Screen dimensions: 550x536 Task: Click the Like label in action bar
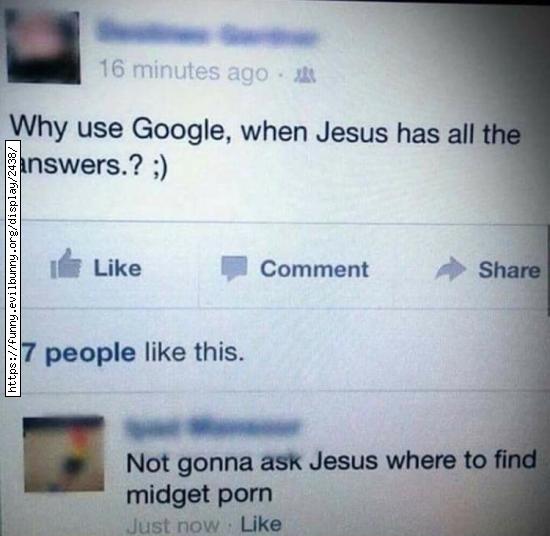tap(118, 268)
